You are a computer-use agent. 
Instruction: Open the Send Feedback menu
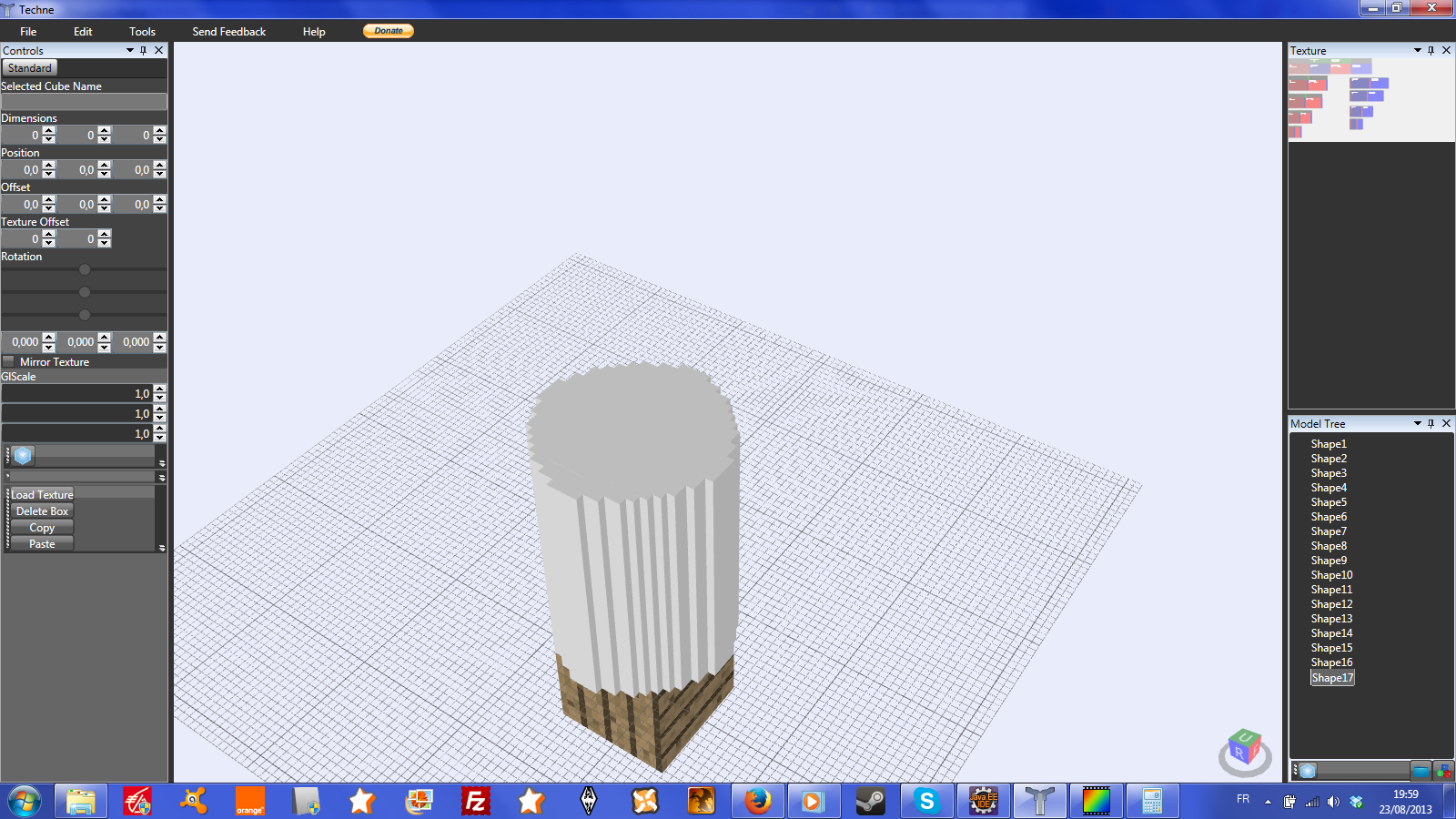pos(228,32)
